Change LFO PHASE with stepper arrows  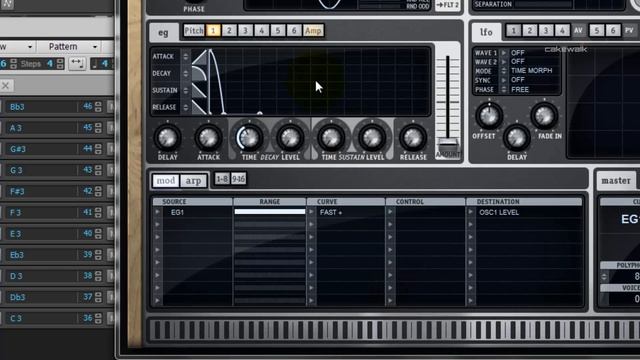(x=504, y=89)
